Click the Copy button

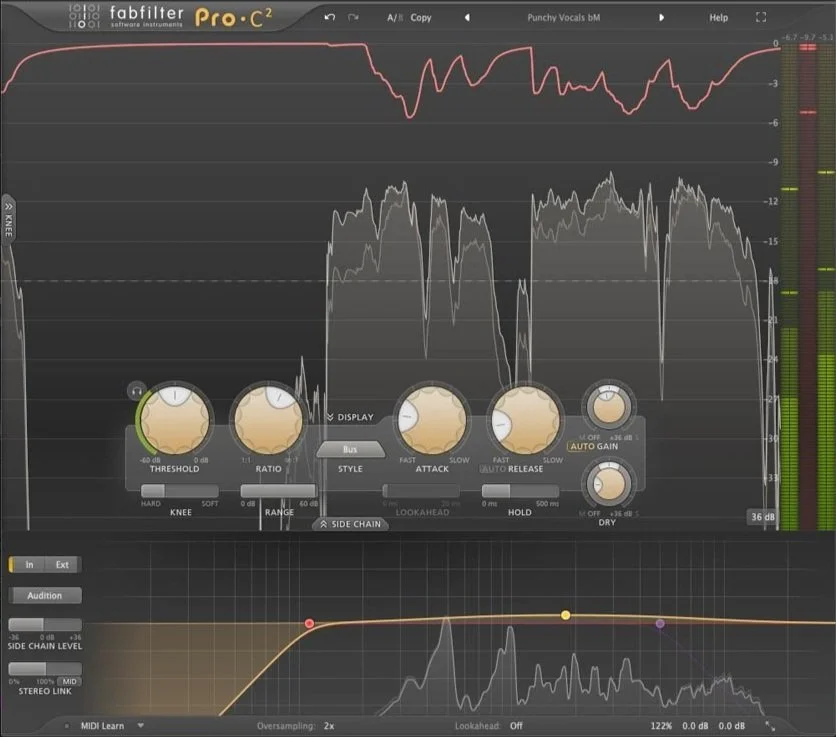click(421, 18)
